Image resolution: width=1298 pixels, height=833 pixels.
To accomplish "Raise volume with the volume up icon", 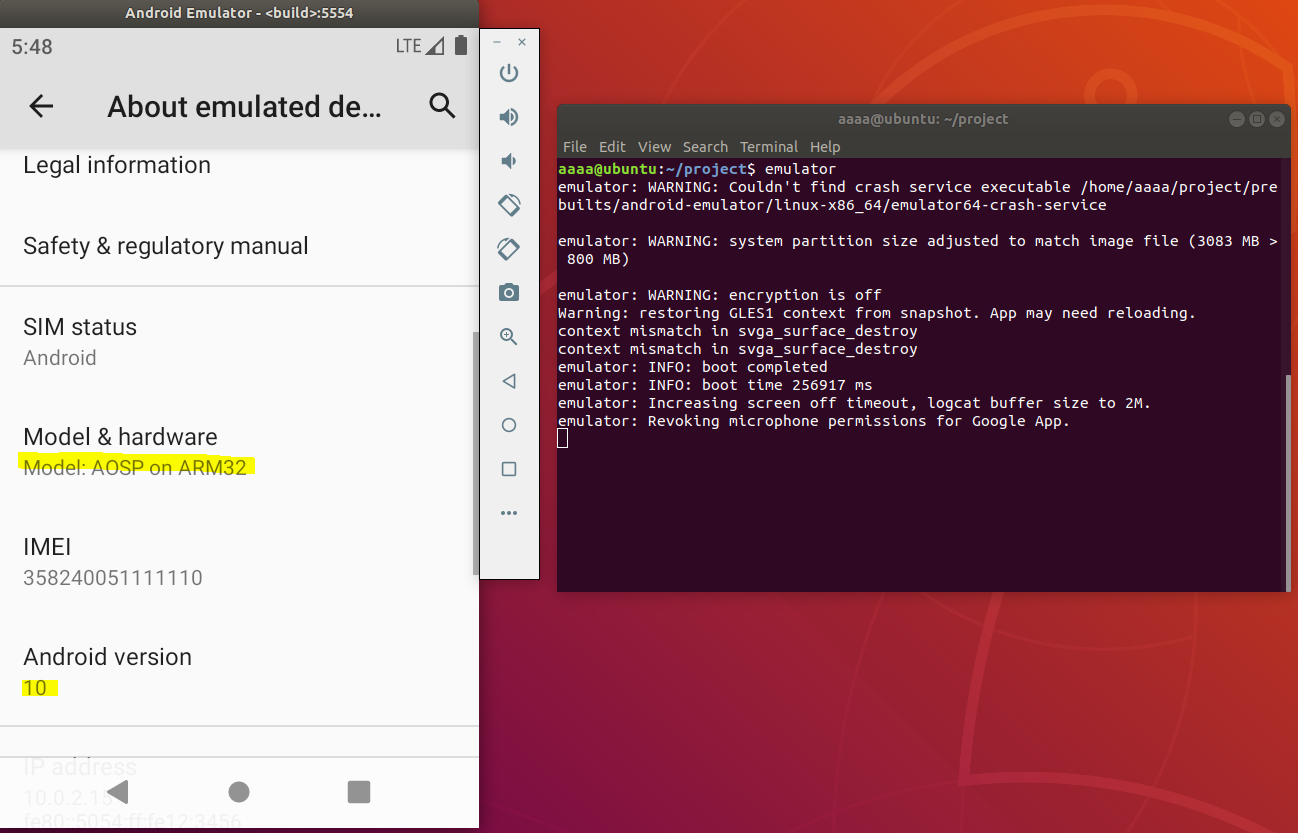I will [509, 117].
